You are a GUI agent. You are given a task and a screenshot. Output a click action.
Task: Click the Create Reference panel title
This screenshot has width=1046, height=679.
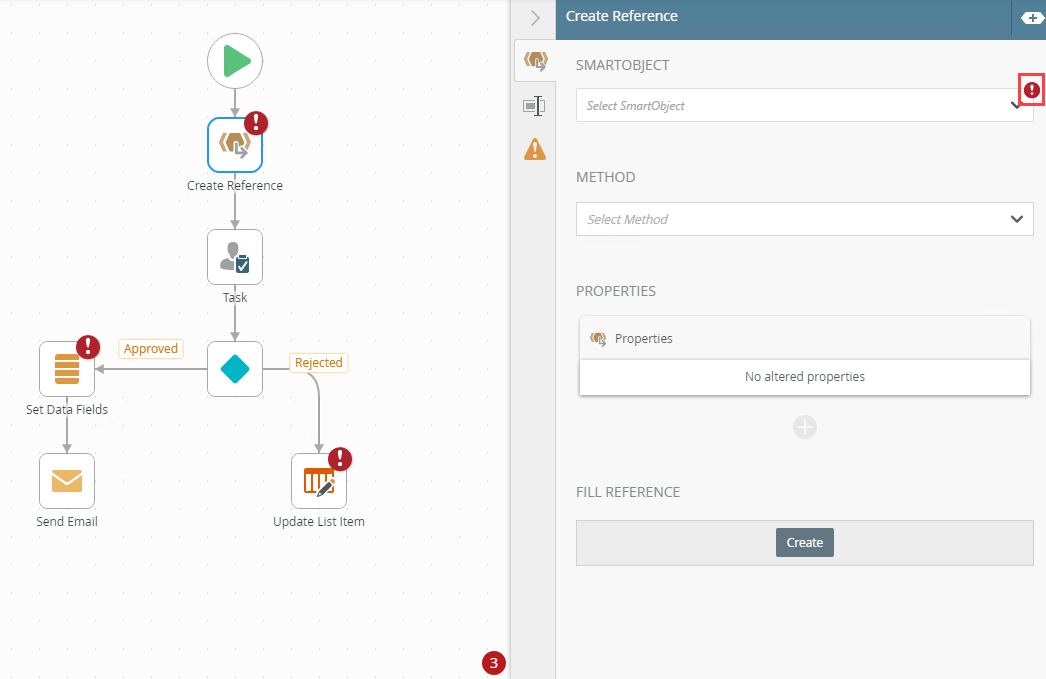click(x=622, y=16)
